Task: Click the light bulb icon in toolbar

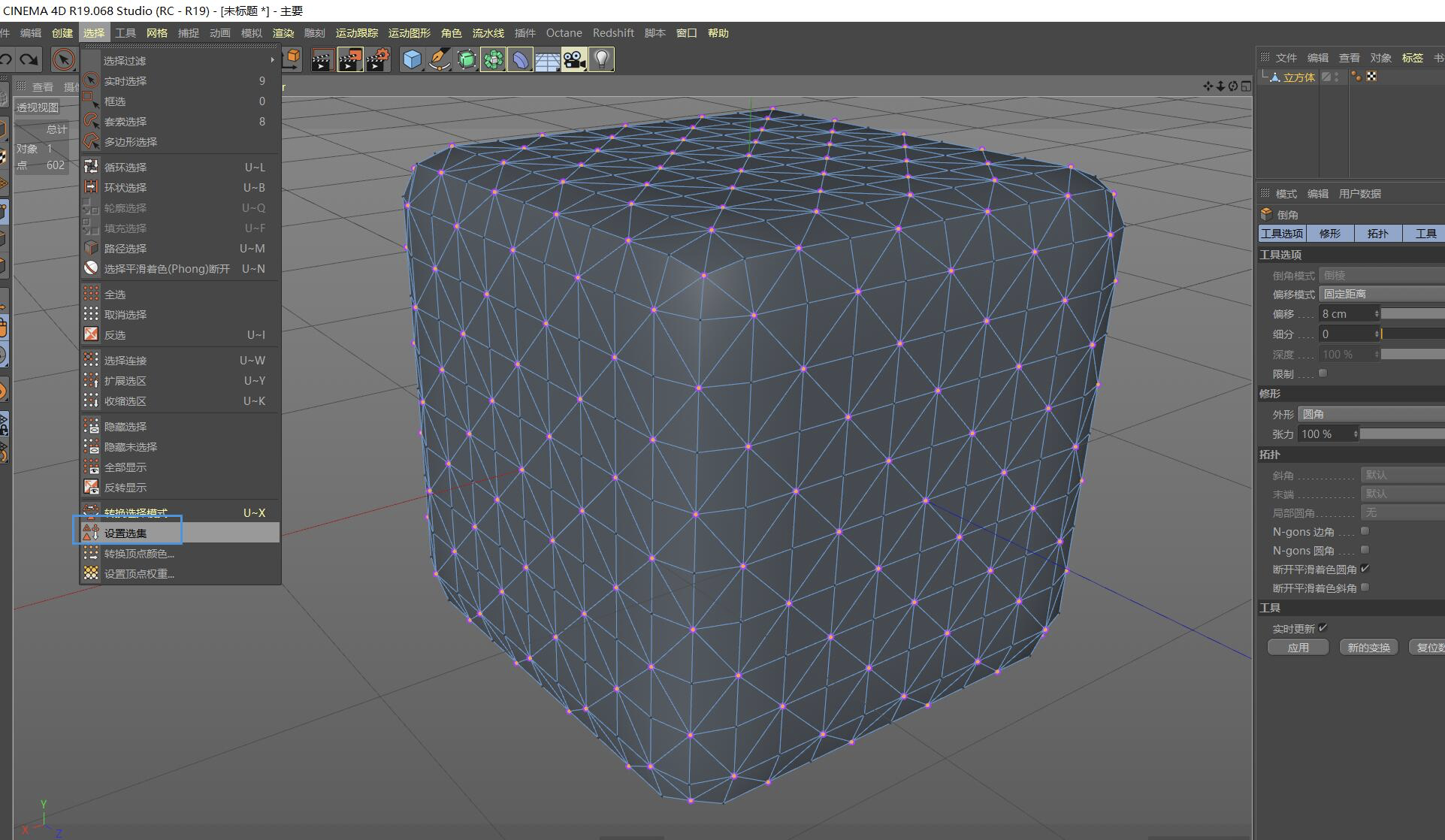Action: pyautogui.click(x=601, y=59)
